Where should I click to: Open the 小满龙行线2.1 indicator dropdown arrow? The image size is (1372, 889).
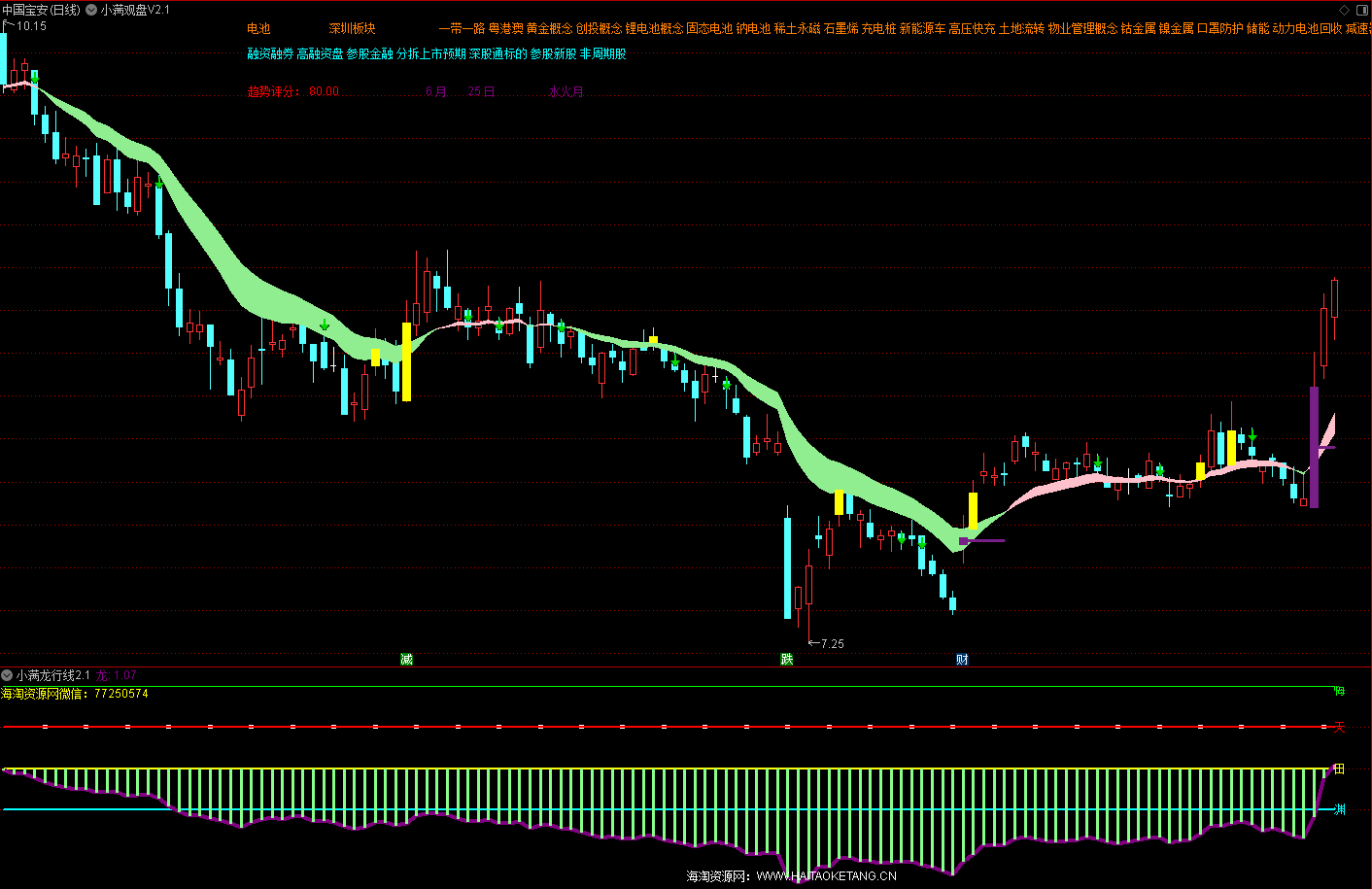pos(7,675)
